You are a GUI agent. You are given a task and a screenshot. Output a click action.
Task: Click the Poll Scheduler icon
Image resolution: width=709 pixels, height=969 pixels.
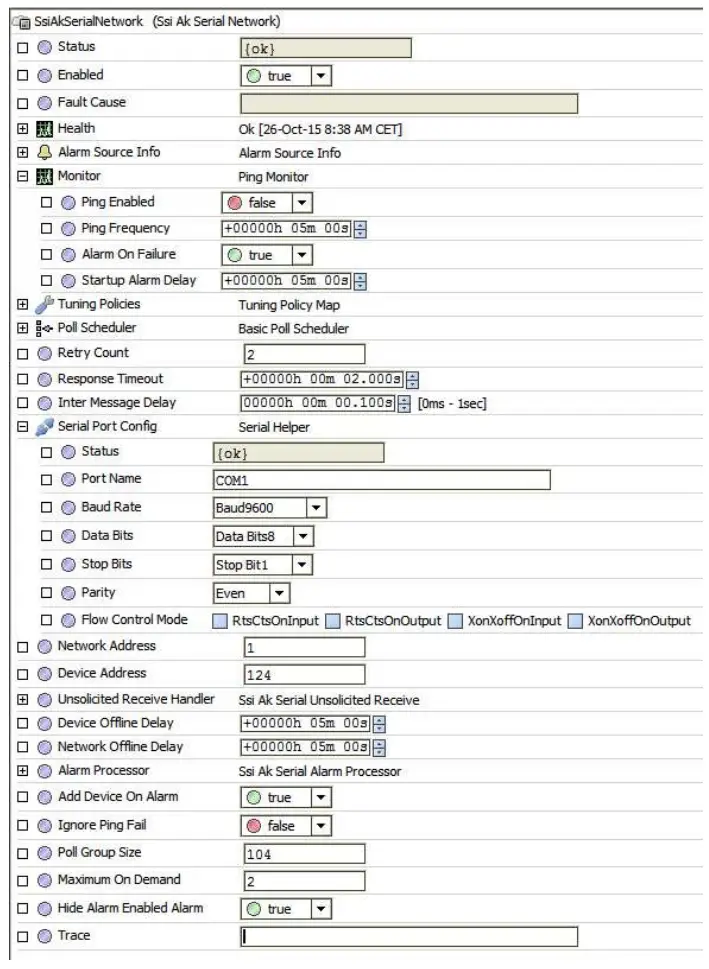click(44, 327)
